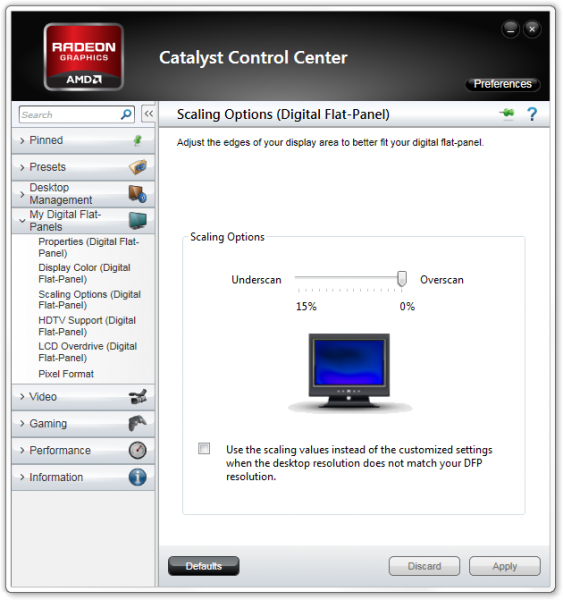The width and height of the screenshot is (563, 600).
Task: Click the Defaults button
Action: pyautogui.click(x=204, y=566)
